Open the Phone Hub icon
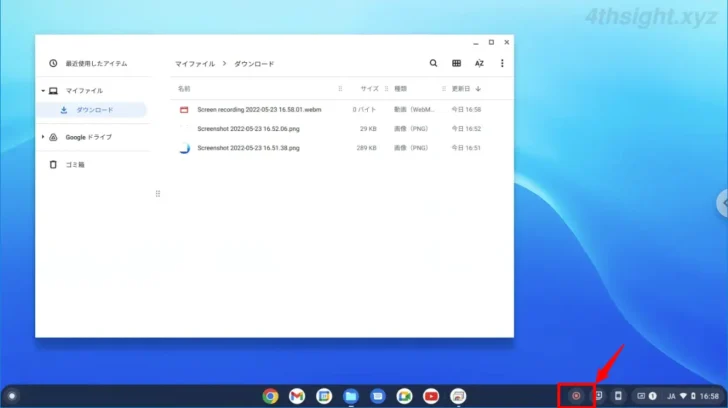The height and width of the screenshot is (408, 728). (x=618, y=396)
